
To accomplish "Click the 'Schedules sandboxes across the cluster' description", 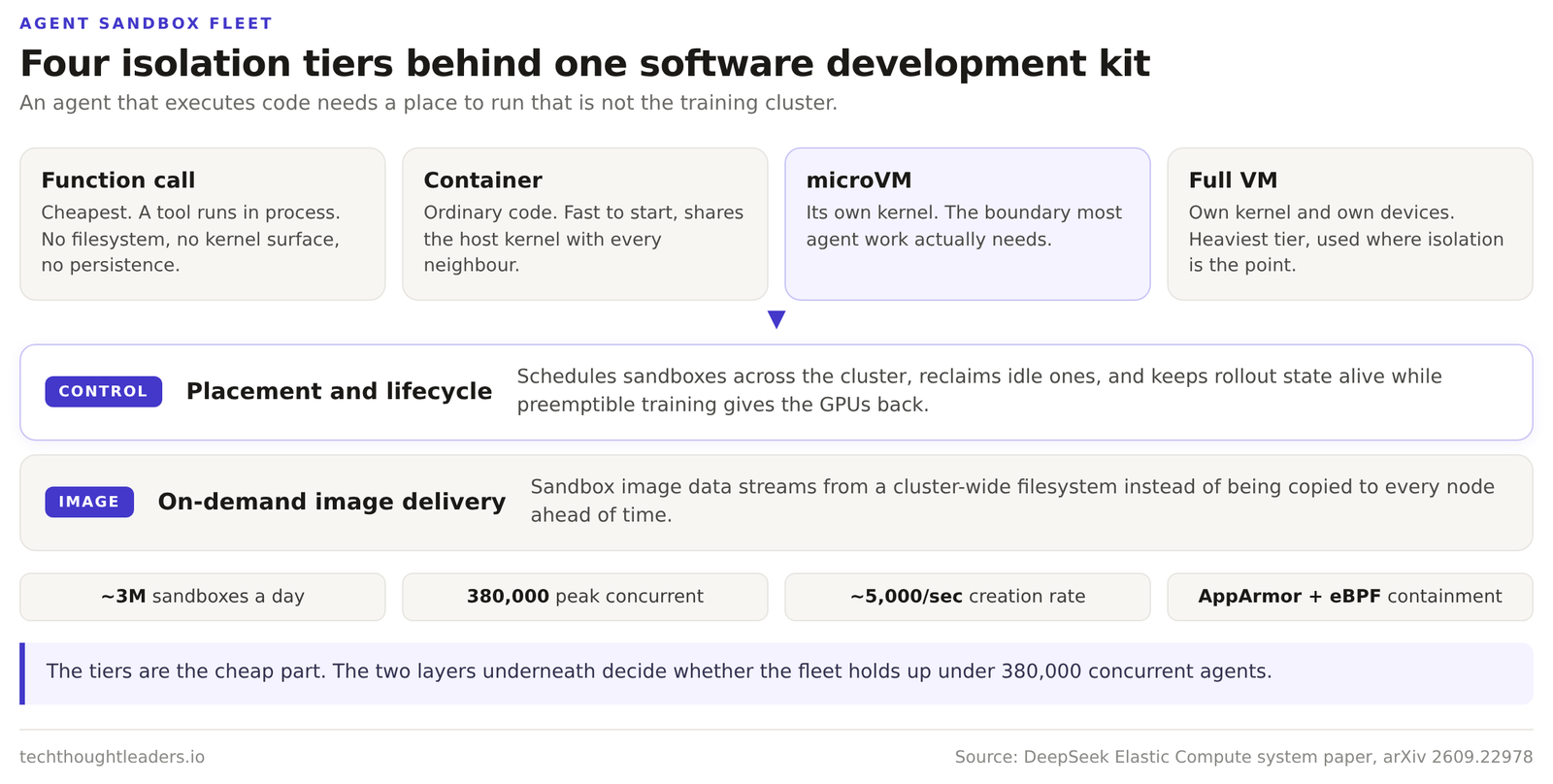I will tap(979, 390).
